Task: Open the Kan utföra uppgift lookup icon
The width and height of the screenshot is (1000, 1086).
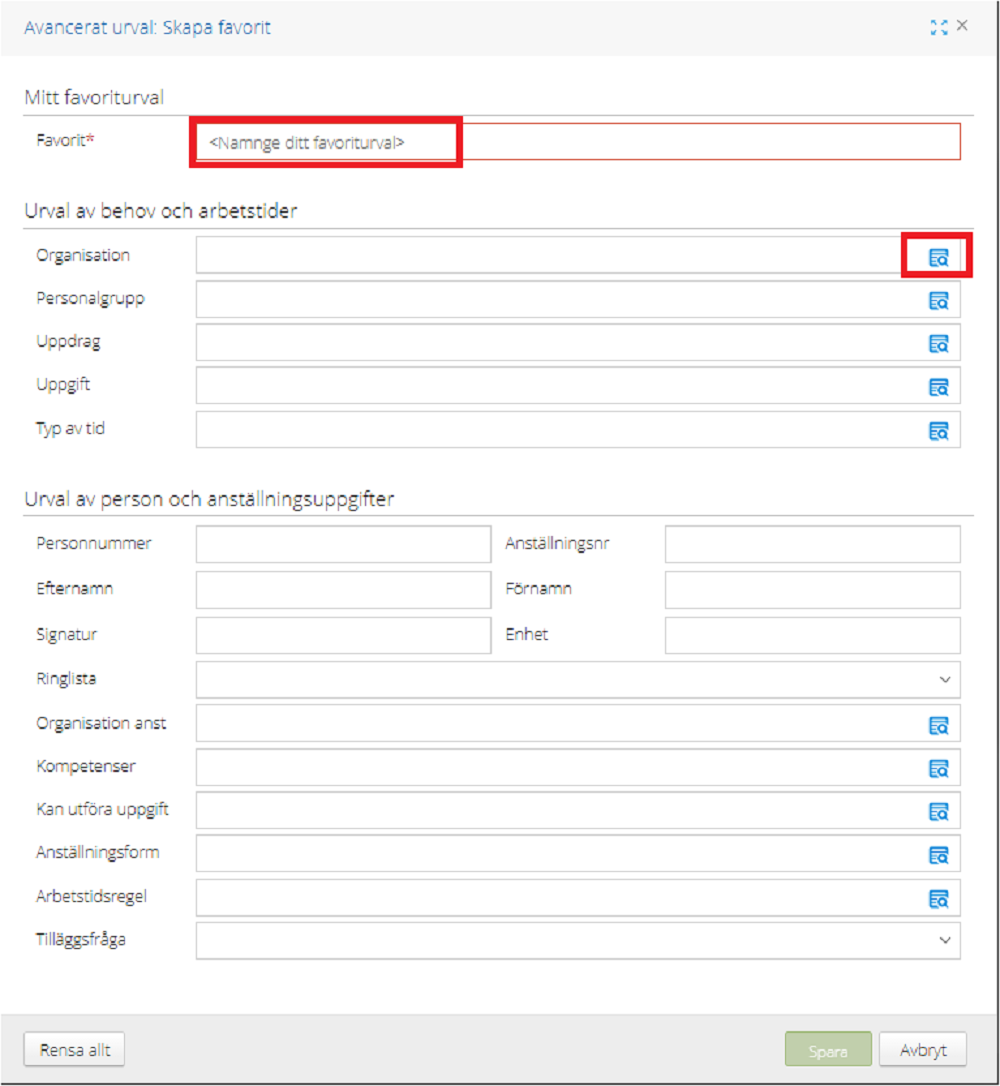Action: (x=938, y=811)
